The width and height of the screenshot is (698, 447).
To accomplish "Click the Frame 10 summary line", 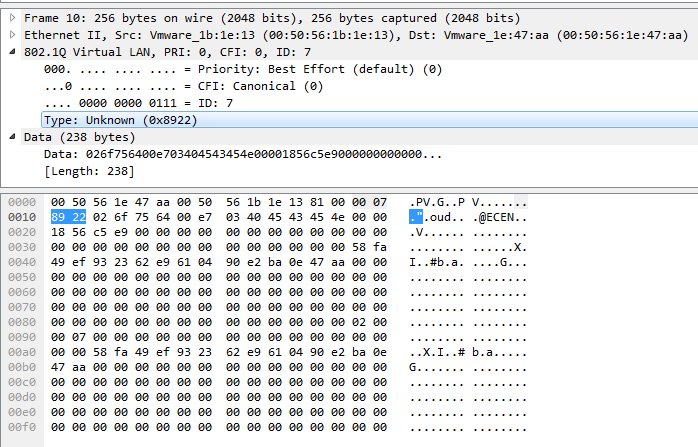I will (271, 17).
